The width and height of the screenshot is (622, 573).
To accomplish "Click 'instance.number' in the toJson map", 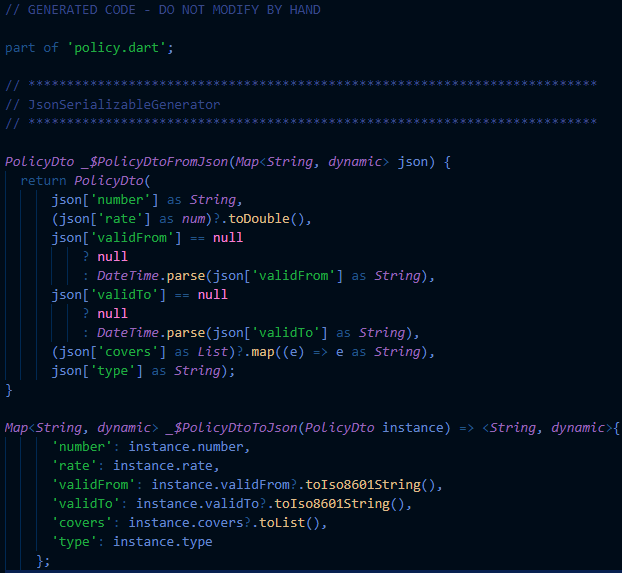I will tap(186, 447).
